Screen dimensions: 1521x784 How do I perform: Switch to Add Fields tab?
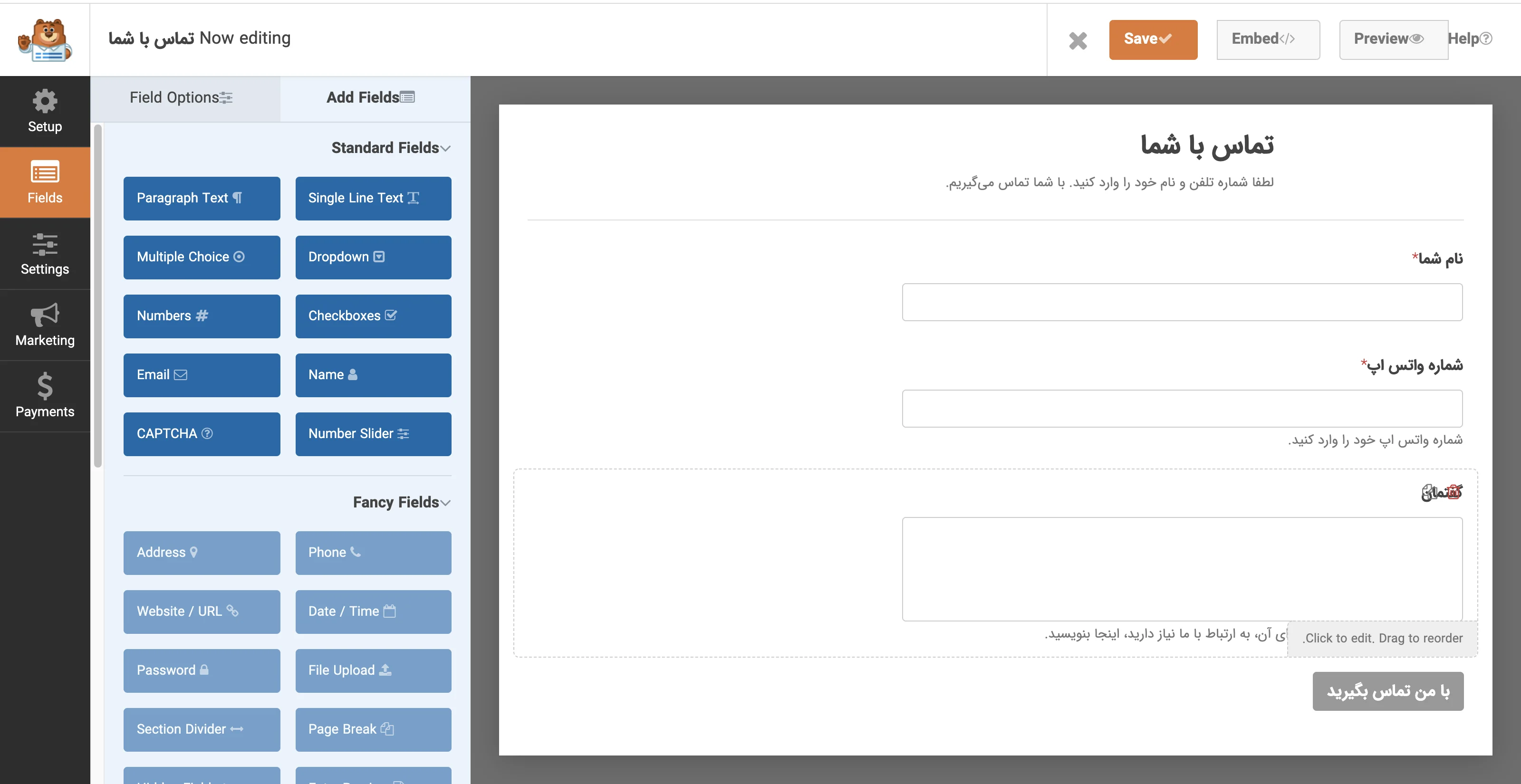[x=369, y=97]
